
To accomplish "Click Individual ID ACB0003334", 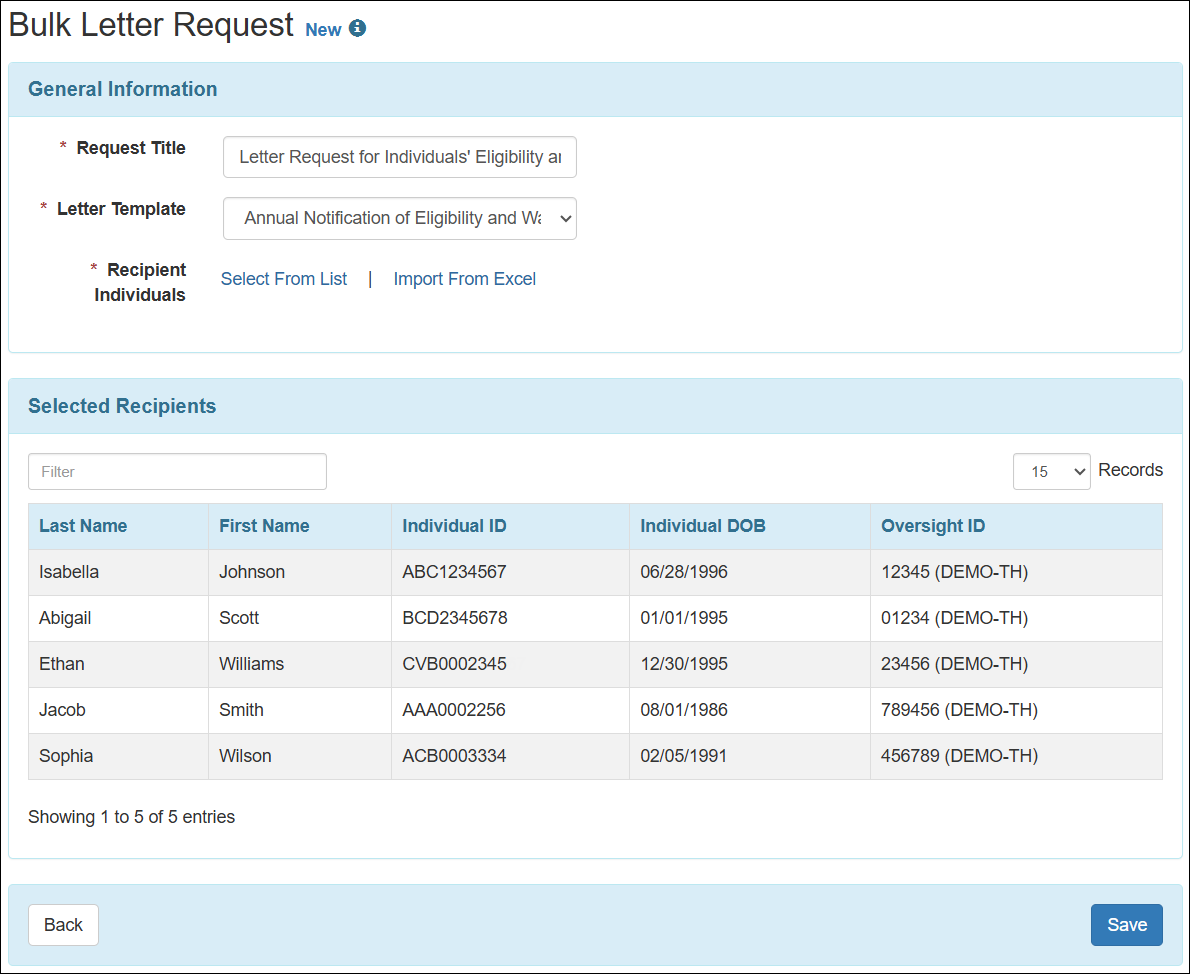I will [x=510, y=756].
